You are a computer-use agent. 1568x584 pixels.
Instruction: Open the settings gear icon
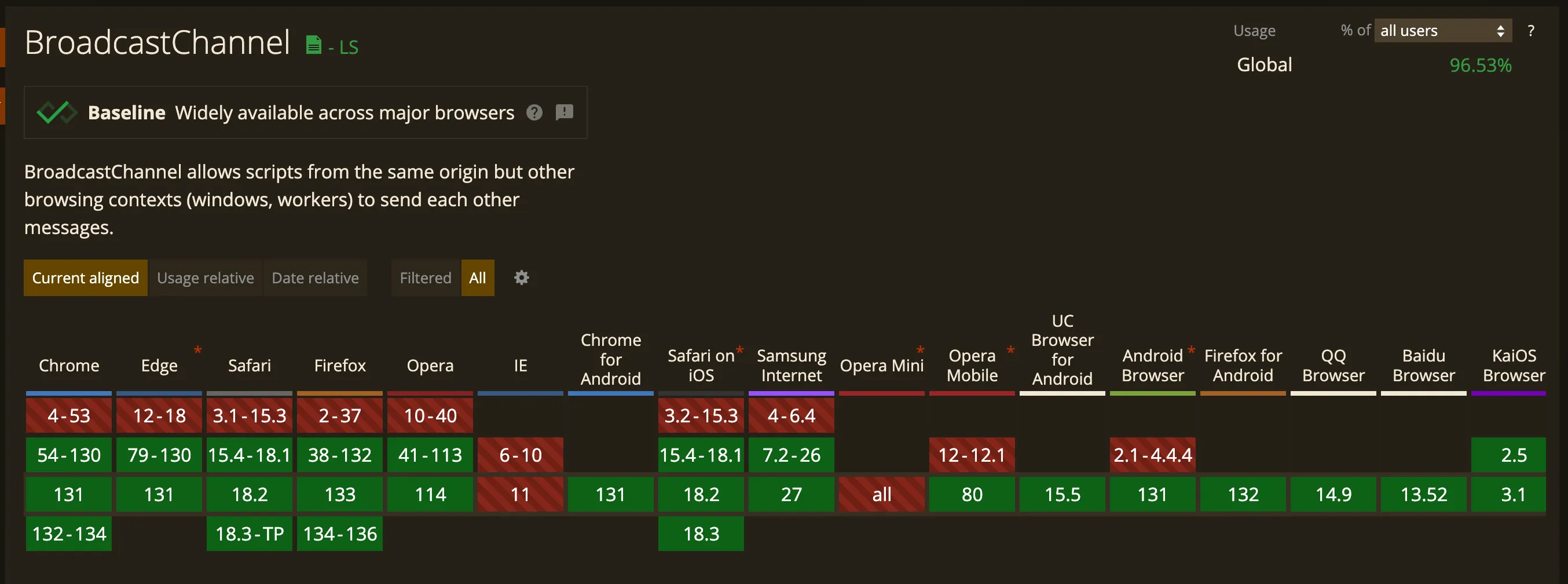pyautogui.click(x=521, y=278)
